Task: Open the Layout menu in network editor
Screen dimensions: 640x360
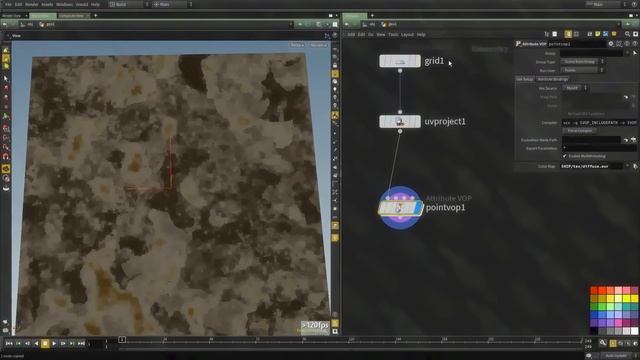Action: [x=407, y=35]
